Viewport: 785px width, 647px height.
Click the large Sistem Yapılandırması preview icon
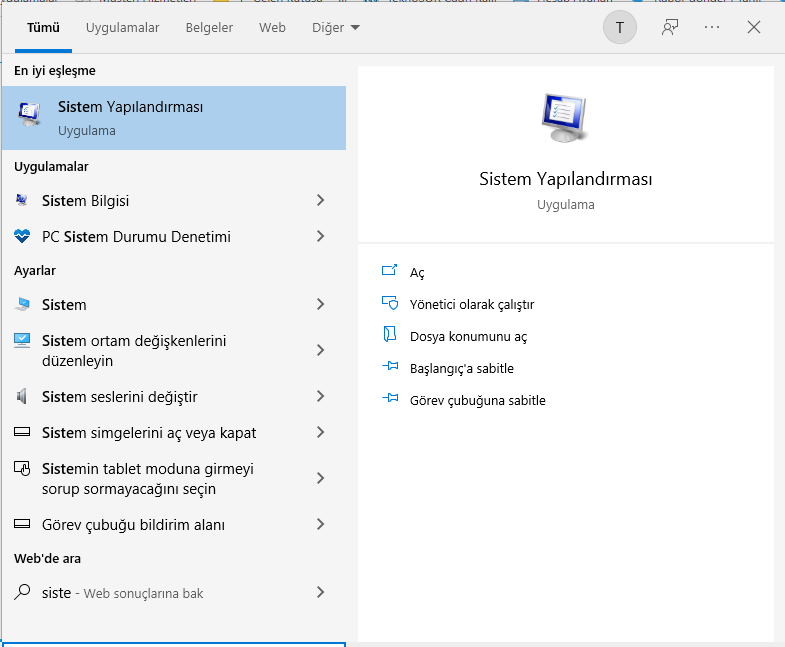coord(565,118)
